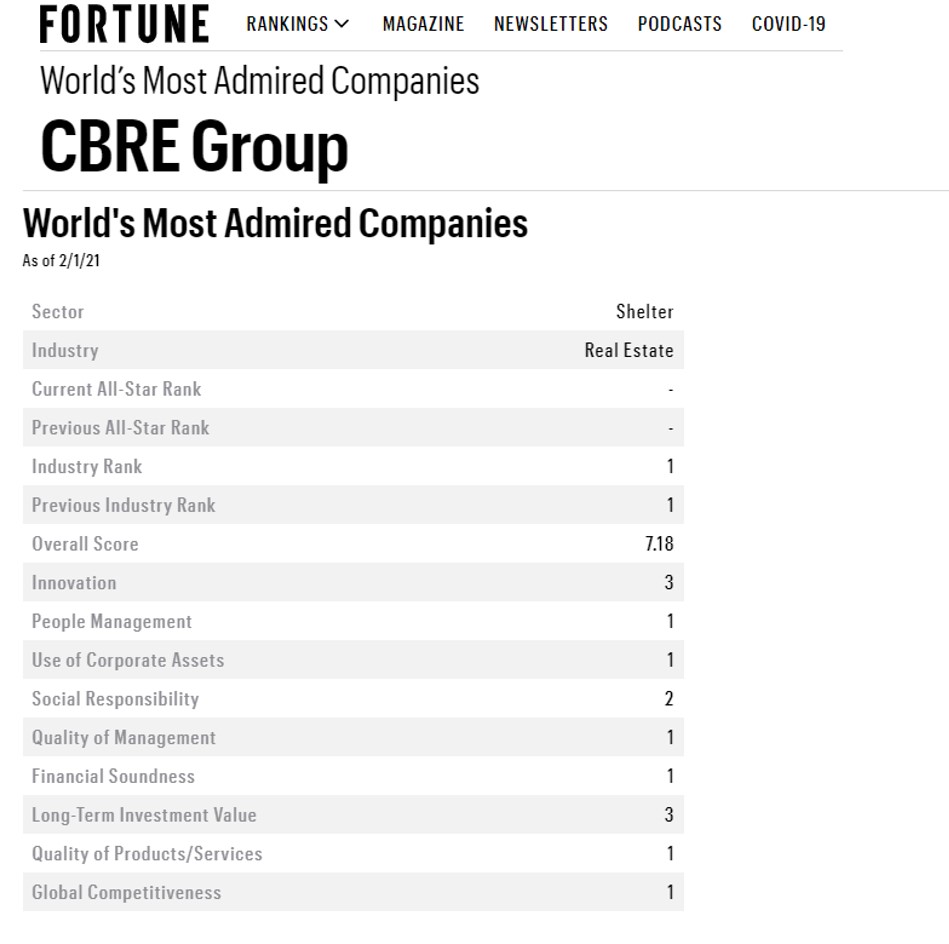Open the COVID-19 coverage page
The image size is (949, 944).
[x=788, y=24]
